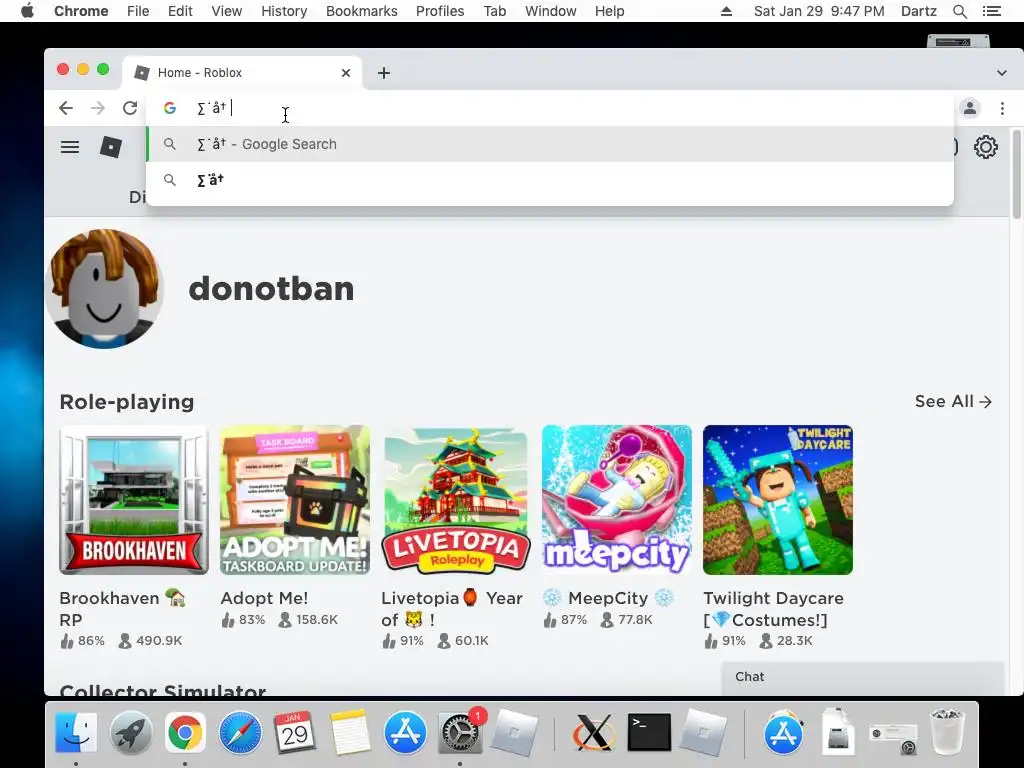Click into the Chrome address bar
1024x768 pixels.
(x=549, y=108)
